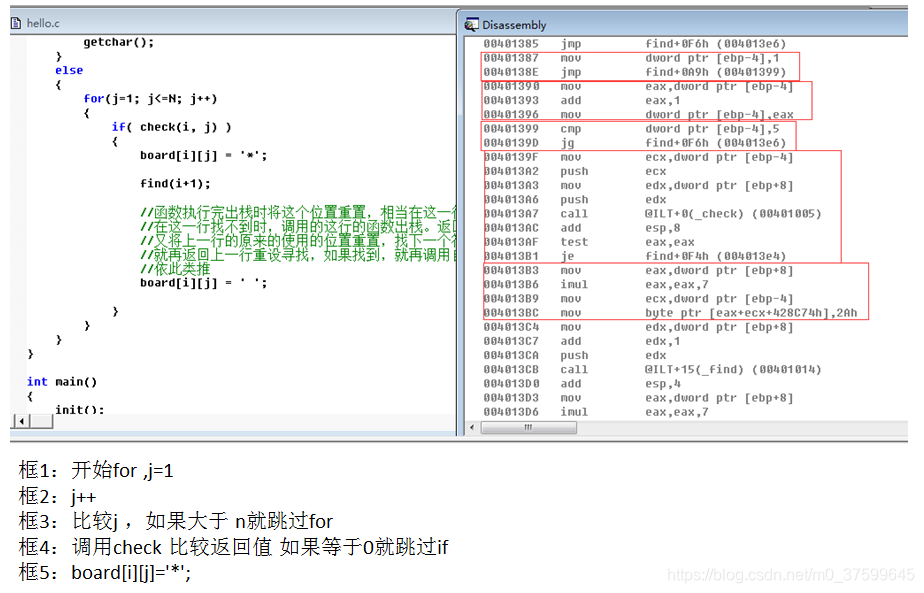Screen dimensions: 924x593
Task: Click disassembly row at address 0040138E
Action: pos(635,72)
